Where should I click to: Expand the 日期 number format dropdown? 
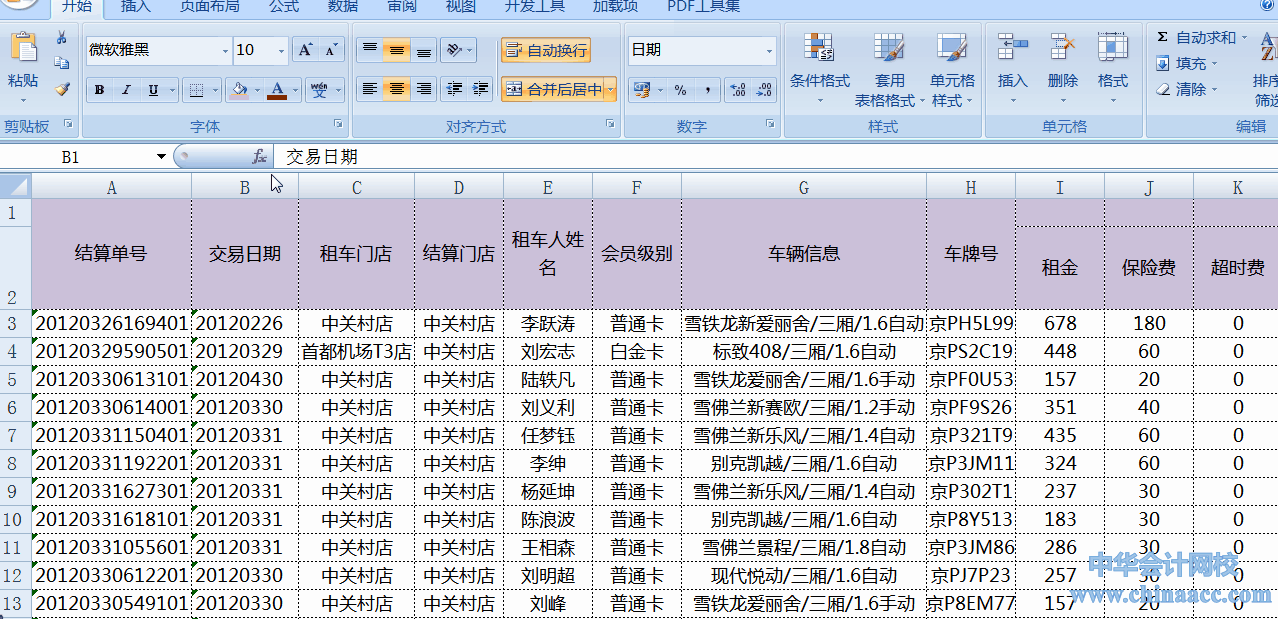click(x=769, y=50)
